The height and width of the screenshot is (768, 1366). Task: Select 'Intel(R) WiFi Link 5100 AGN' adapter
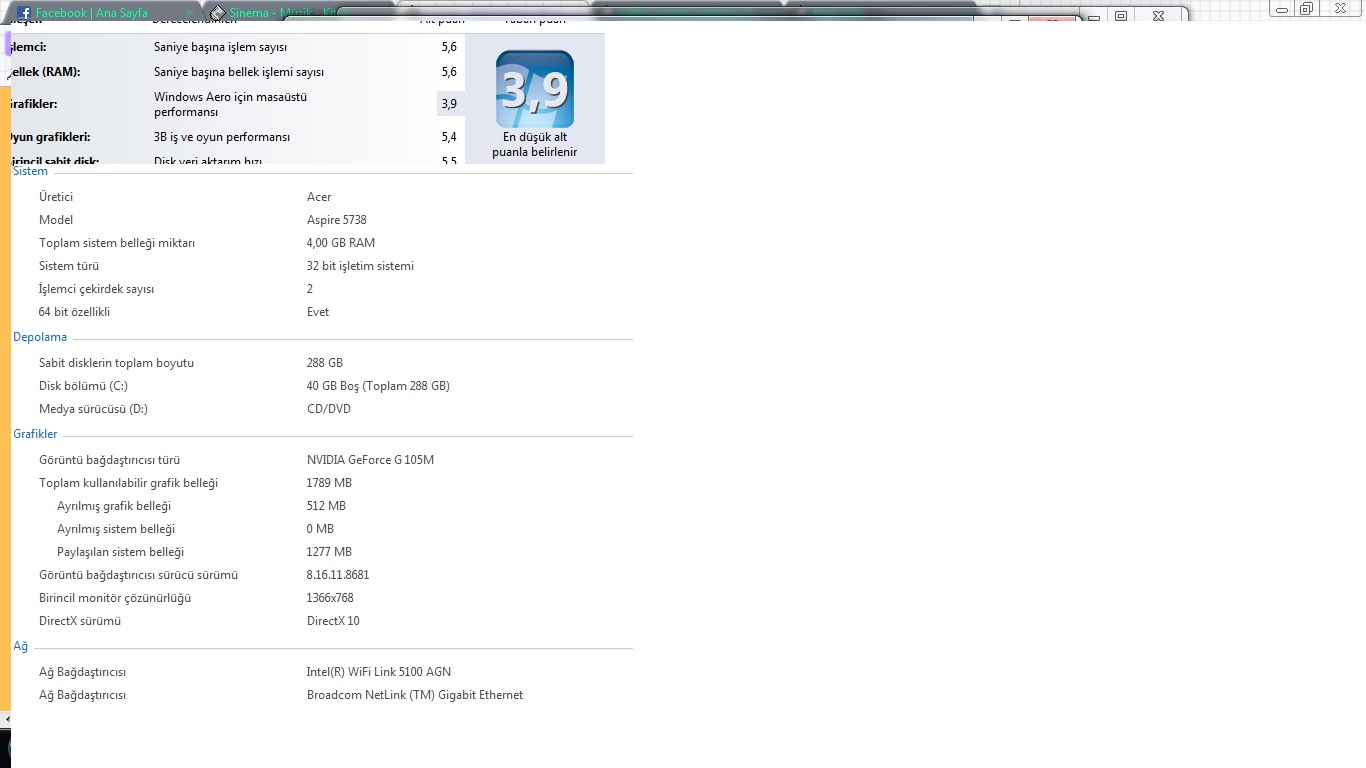click(x=379, y=672)
